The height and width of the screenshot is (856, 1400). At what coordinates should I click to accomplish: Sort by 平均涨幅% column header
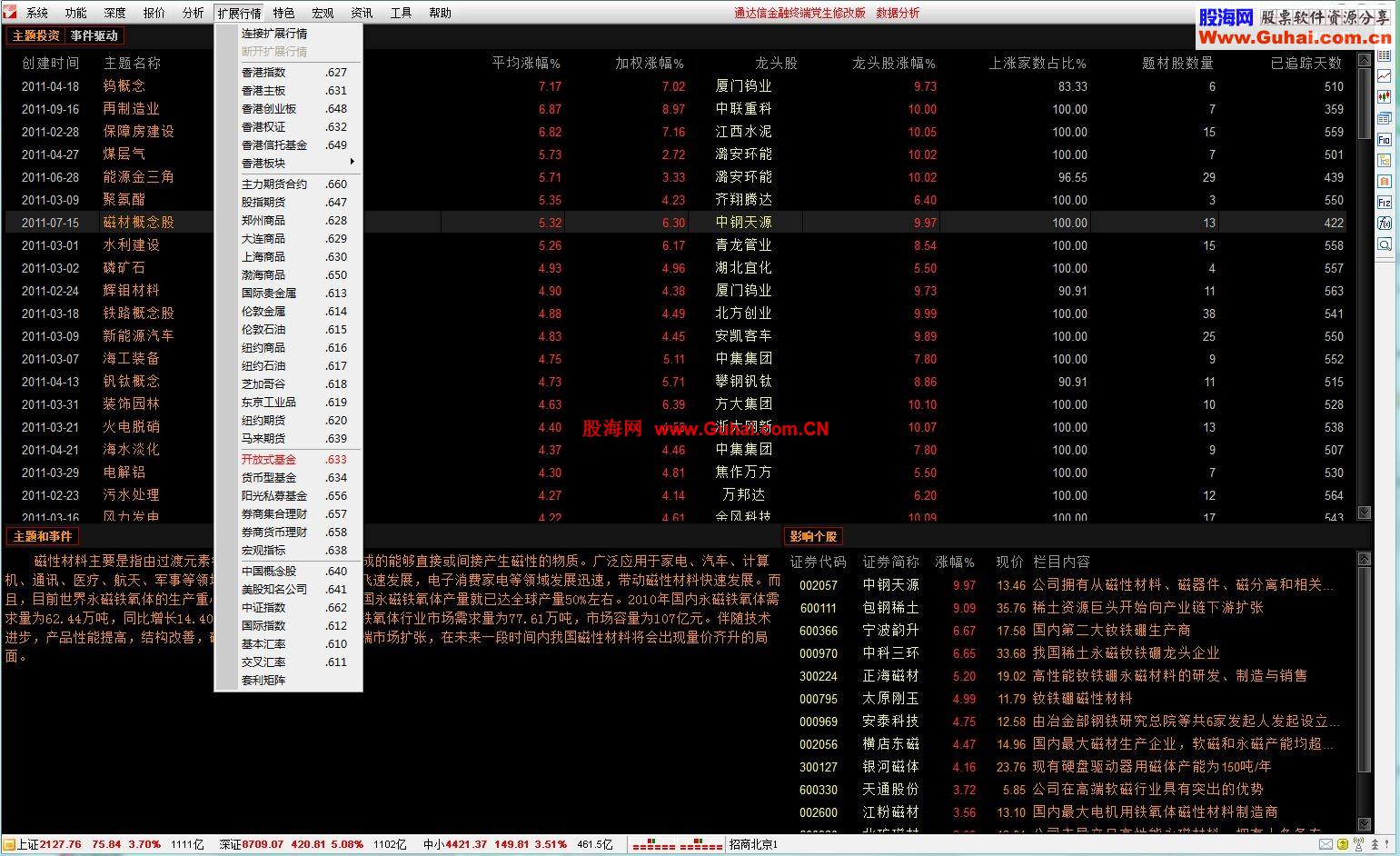coord(526,64)
